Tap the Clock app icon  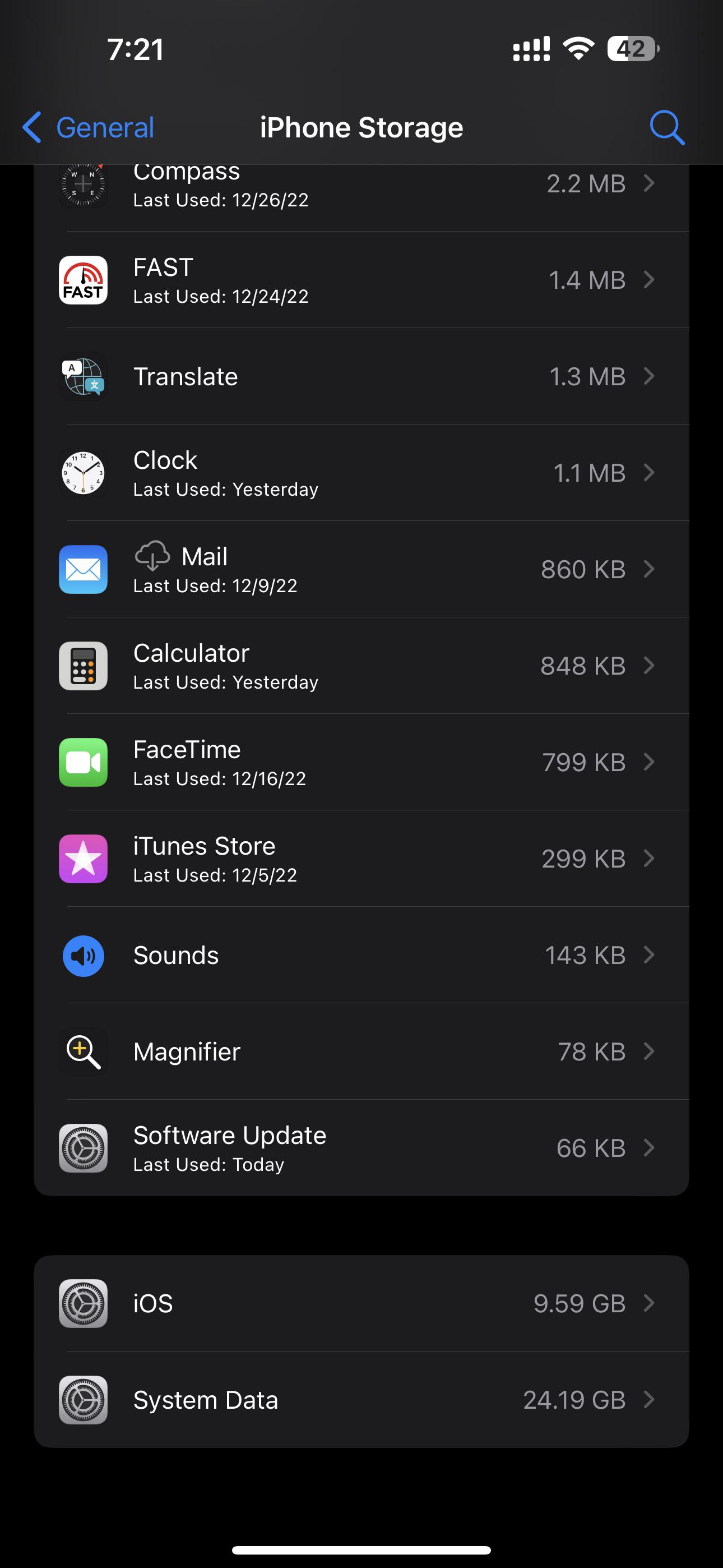pos(84,473)
